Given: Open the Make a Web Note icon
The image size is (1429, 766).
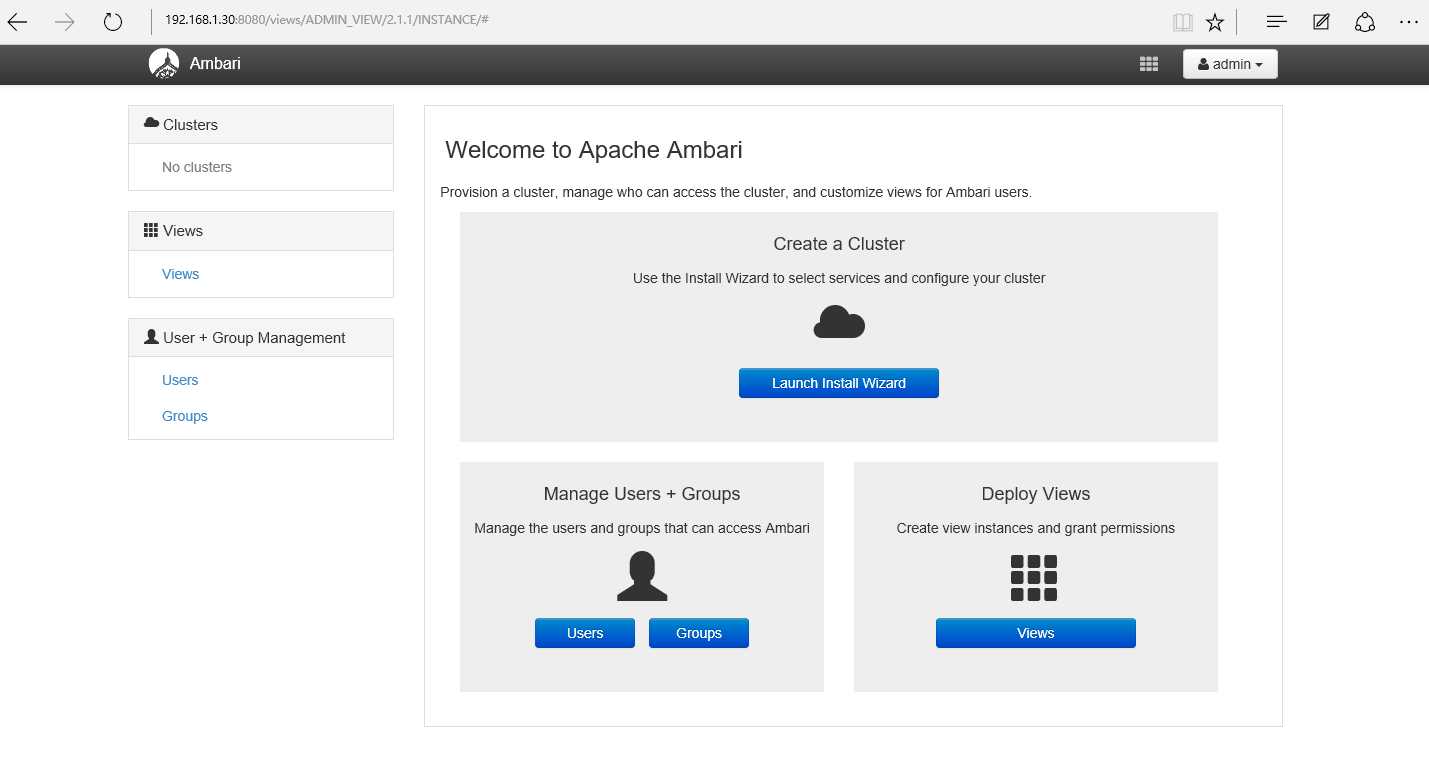Looking at the screenshot, I should 1321,21.
